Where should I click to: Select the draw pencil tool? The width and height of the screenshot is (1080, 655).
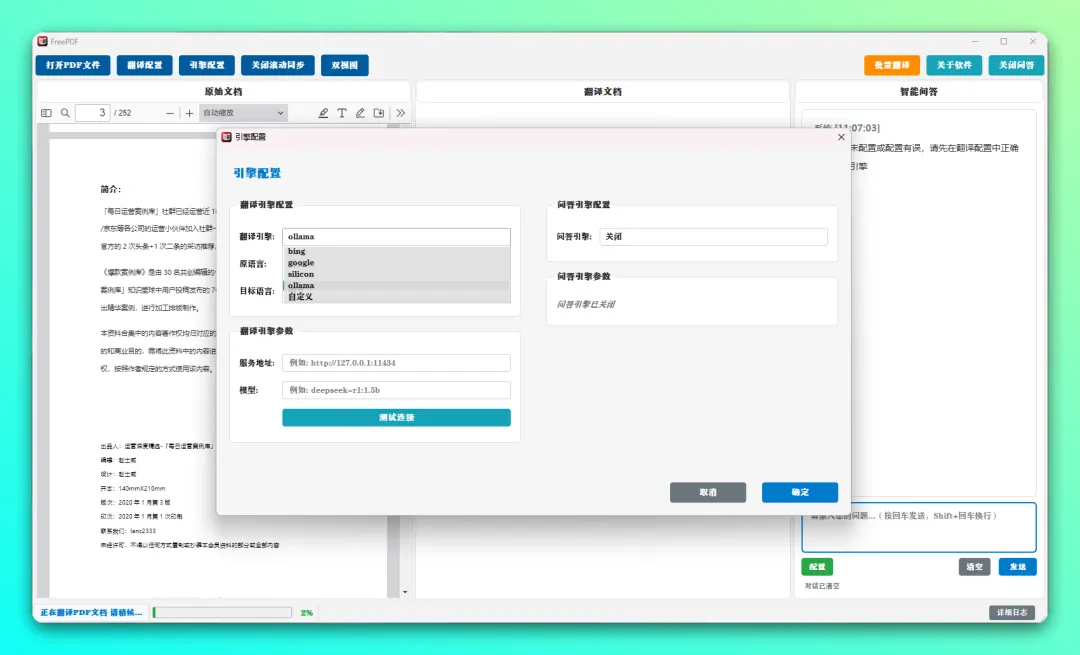click(360, 113)
